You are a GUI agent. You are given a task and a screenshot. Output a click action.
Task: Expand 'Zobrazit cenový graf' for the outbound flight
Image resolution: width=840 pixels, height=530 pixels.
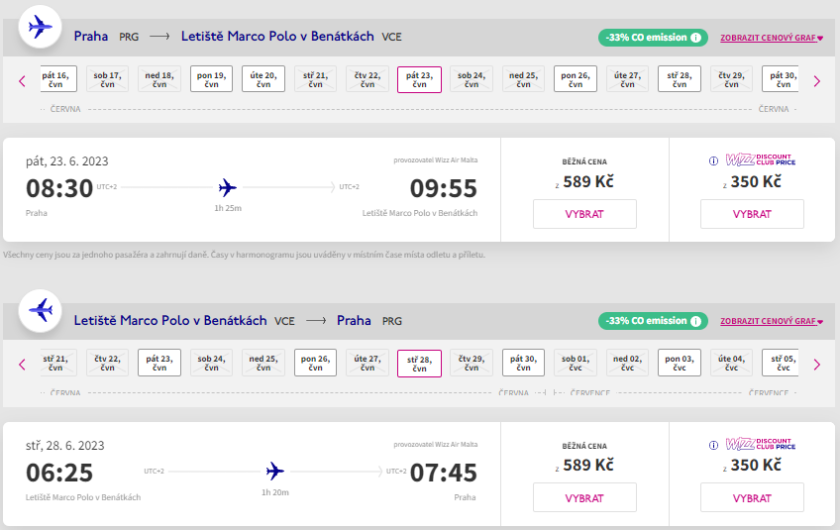(x=771, y=39)
